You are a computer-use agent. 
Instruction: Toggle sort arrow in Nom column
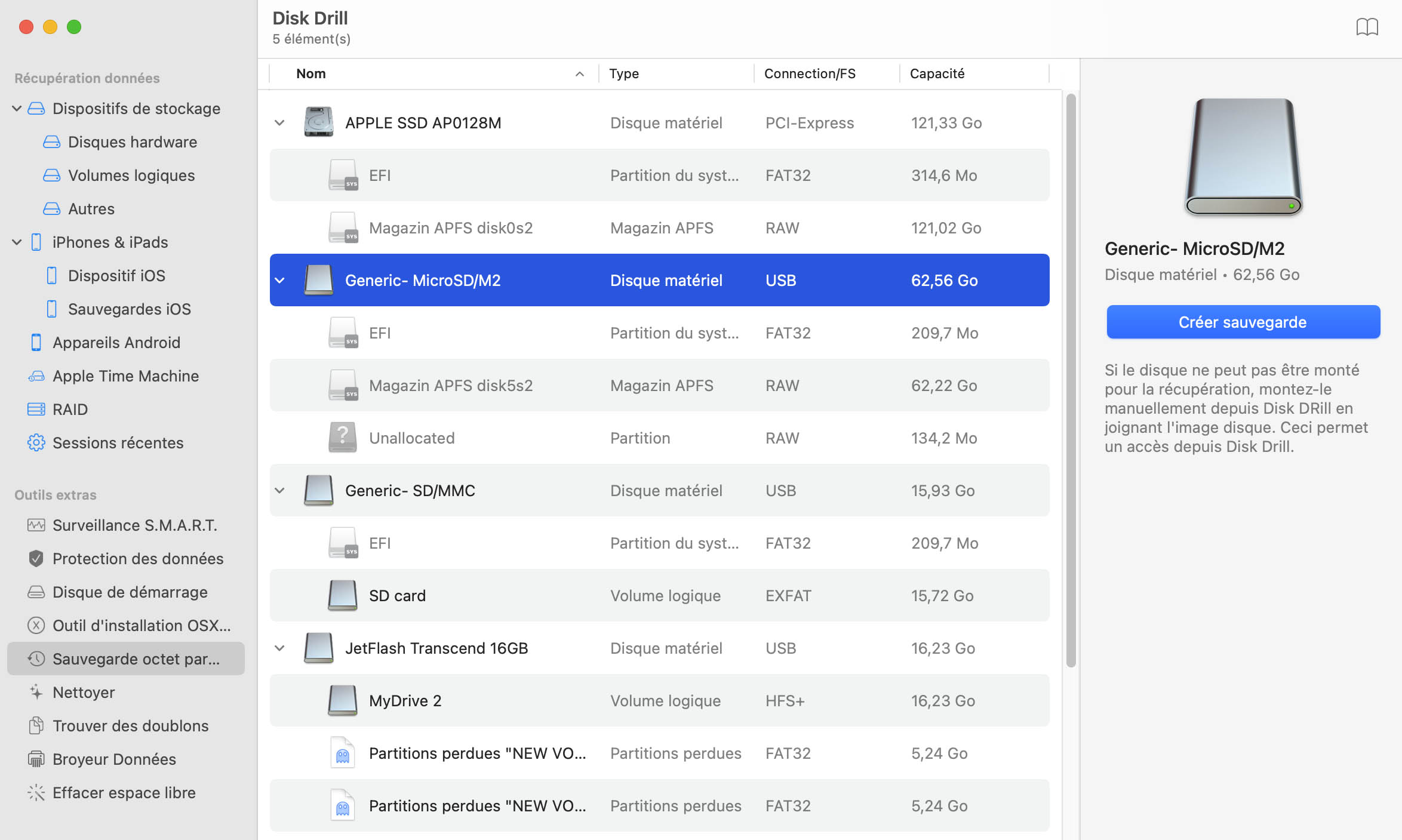pos(579,74)
